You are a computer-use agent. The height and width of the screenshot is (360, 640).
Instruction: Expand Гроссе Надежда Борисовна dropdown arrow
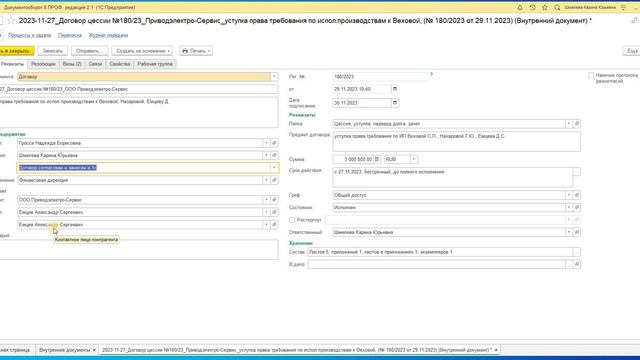266,143
